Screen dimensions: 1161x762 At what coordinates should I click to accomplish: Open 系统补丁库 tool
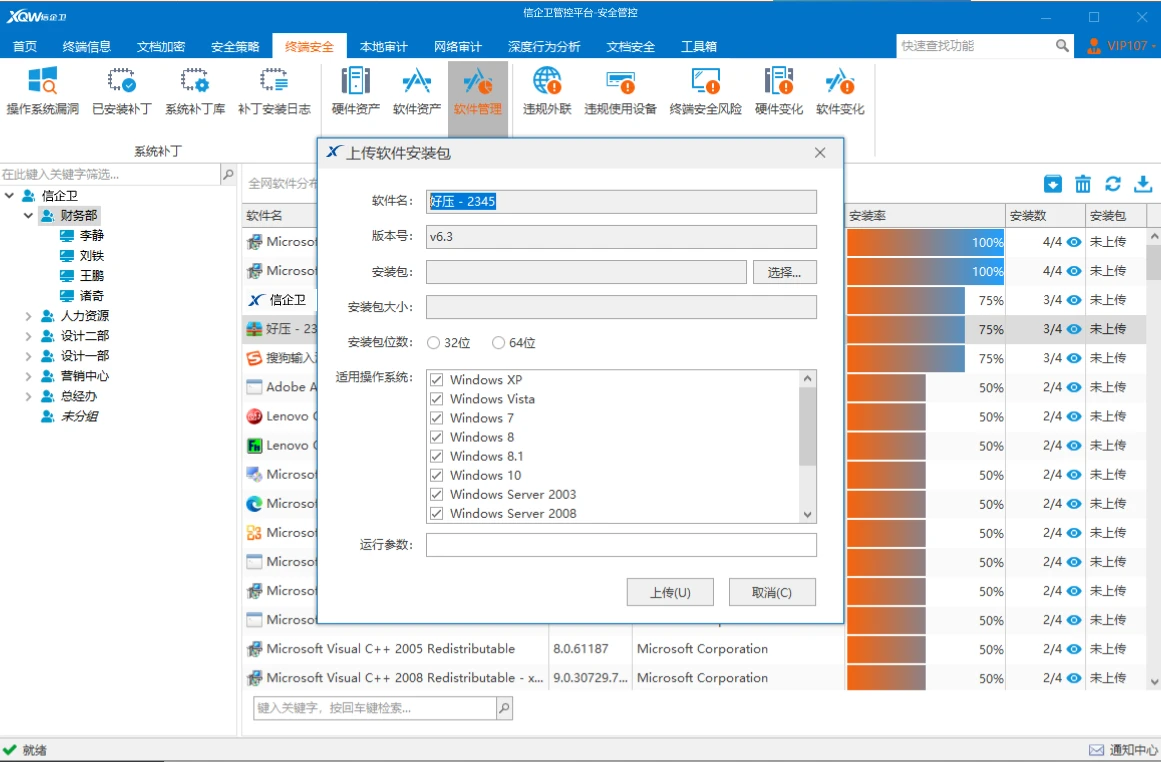pos(195,91)
